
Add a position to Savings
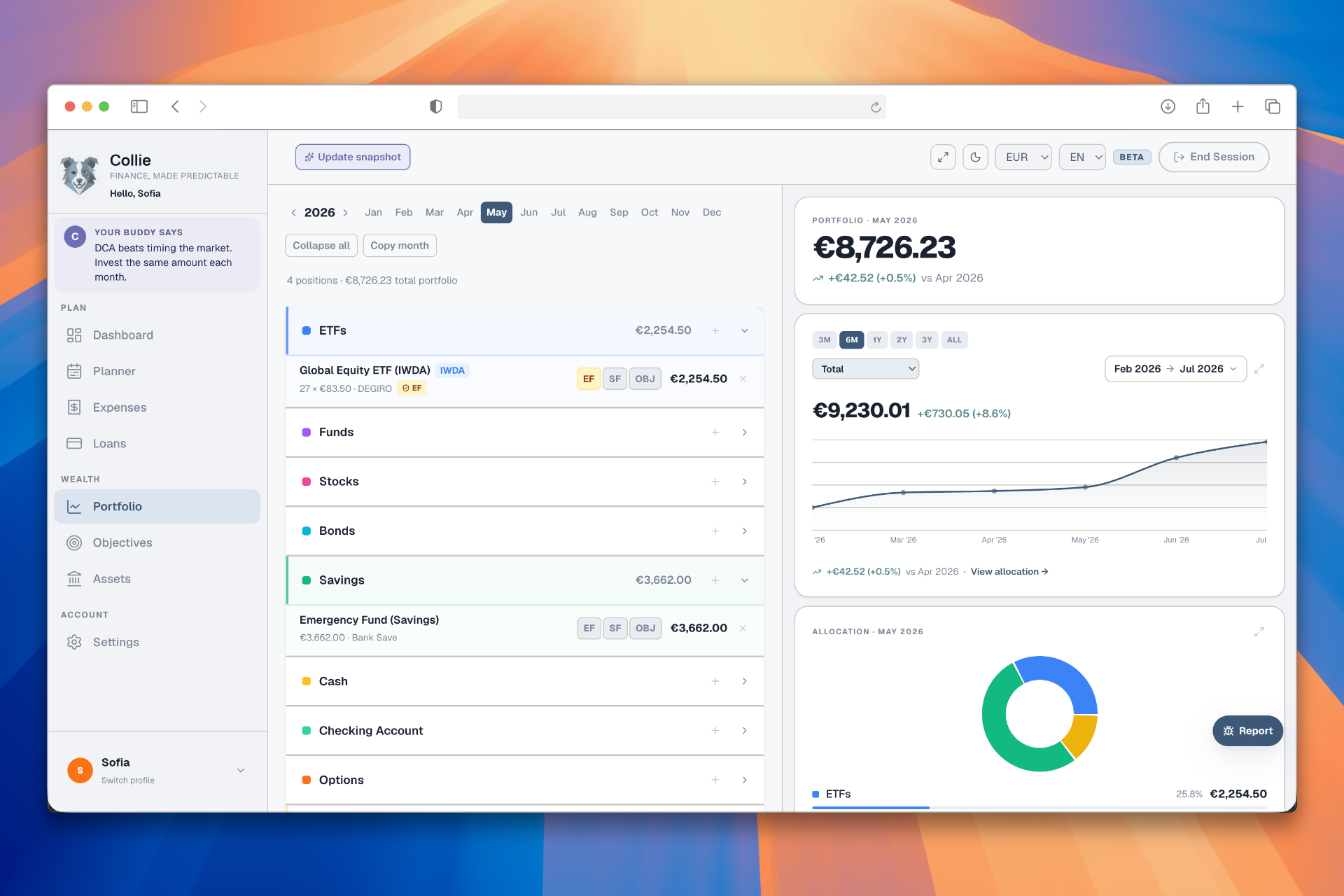pyautogui.click(x=715, y=580)
